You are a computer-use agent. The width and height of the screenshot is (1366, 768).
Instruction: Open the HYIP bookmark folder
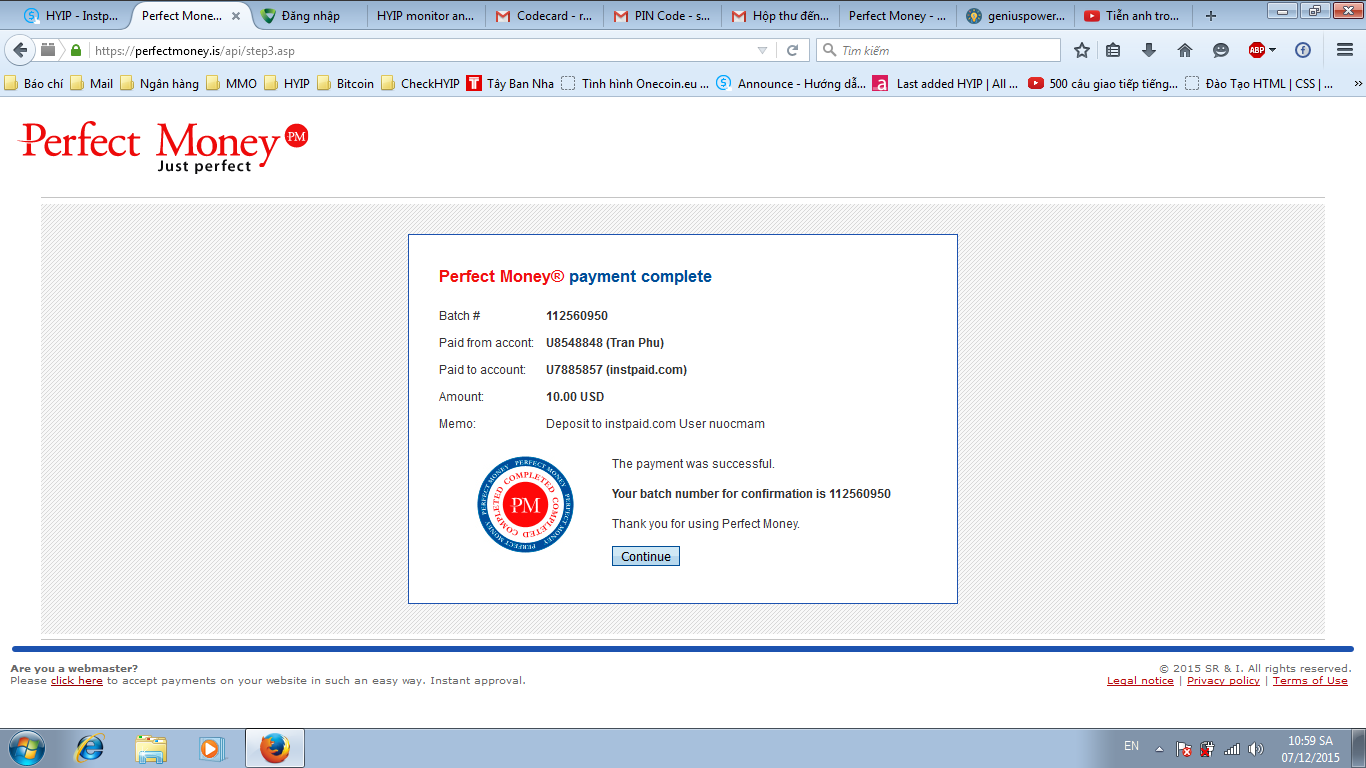[x=287, y=84]
